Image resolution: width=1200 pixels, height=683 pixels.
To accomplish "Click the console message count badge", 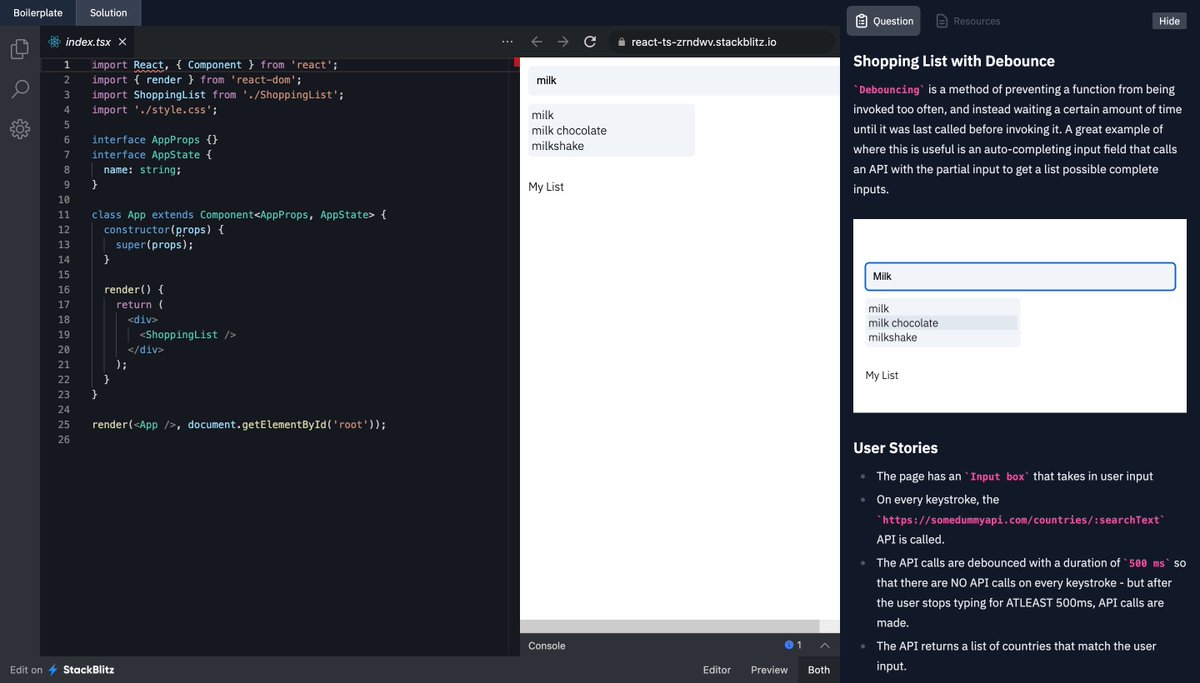I will 794,645.
